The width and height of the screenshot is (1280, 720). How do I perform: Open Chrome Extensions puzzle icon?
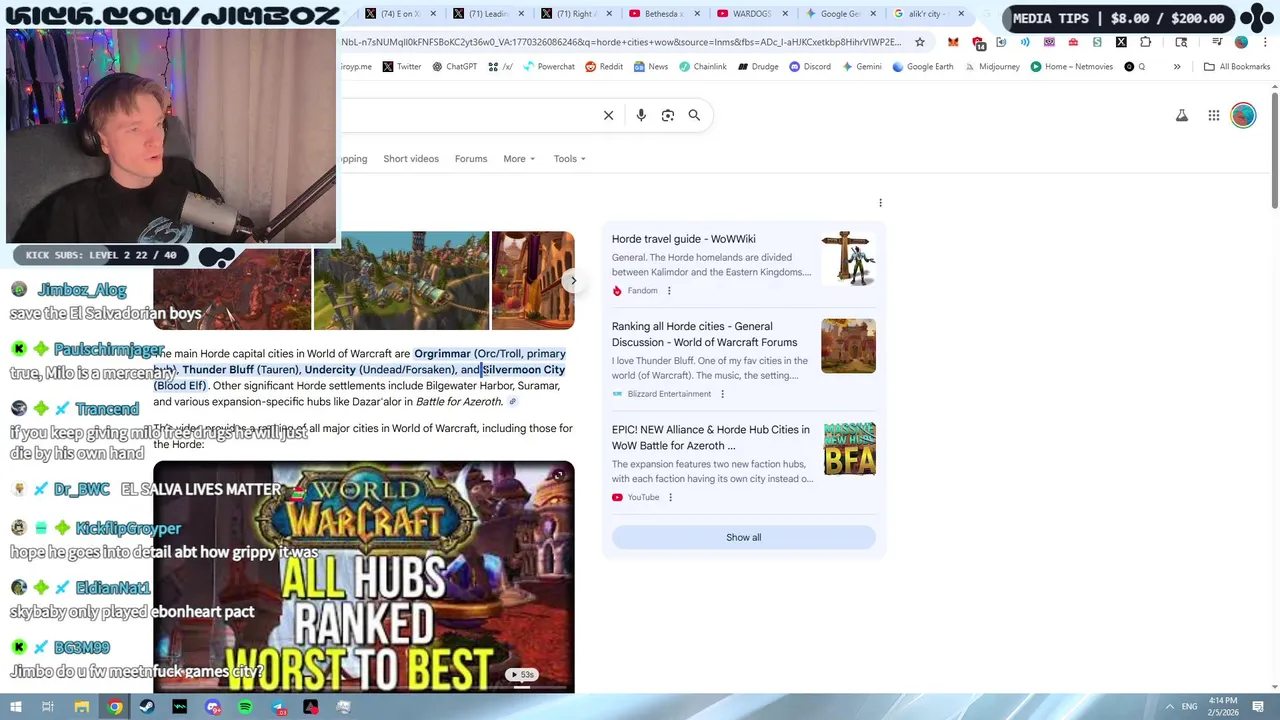(1146, 42)
